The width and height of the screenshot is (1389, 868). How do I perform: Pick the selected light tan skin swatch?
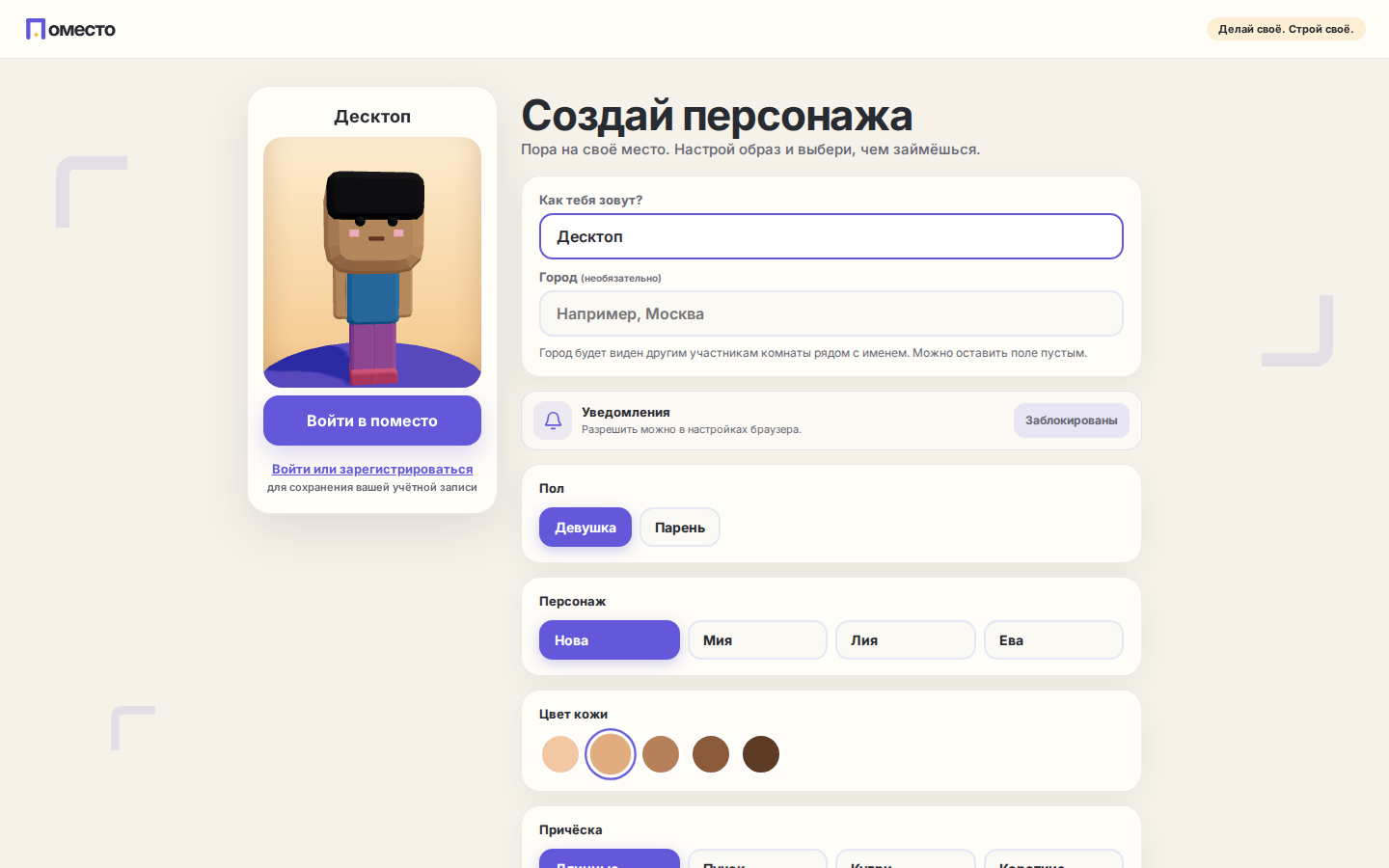611,754
